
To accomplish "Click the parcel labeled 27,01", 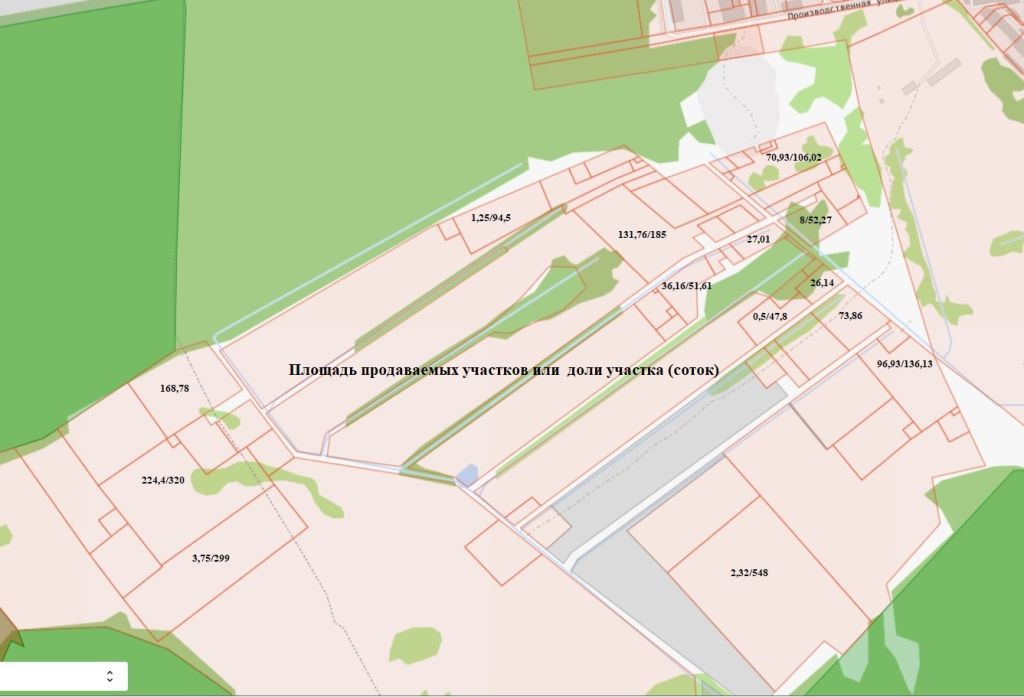I will point(759,240).
